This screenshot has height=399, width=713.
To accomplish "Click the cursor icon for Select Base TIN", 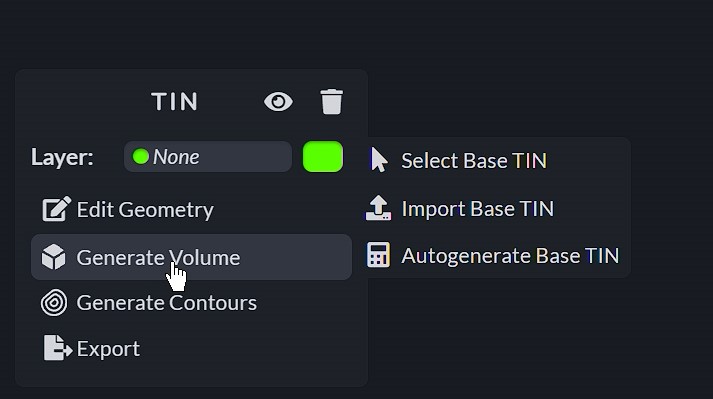I will 379,160.
